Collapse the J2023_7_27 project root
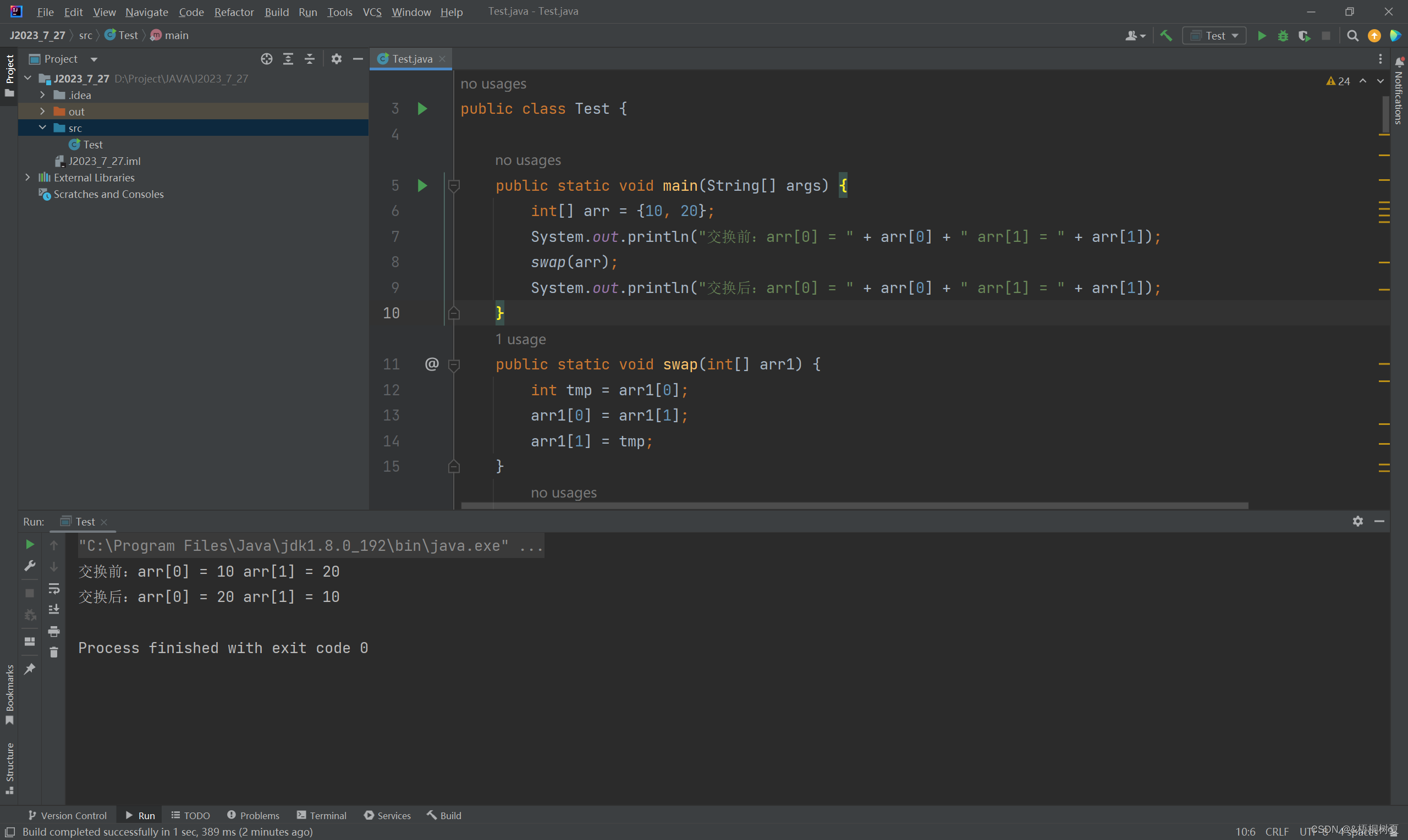Image resolution: width=1408 pixels, height=840 pixels. (x=28, y=78)
